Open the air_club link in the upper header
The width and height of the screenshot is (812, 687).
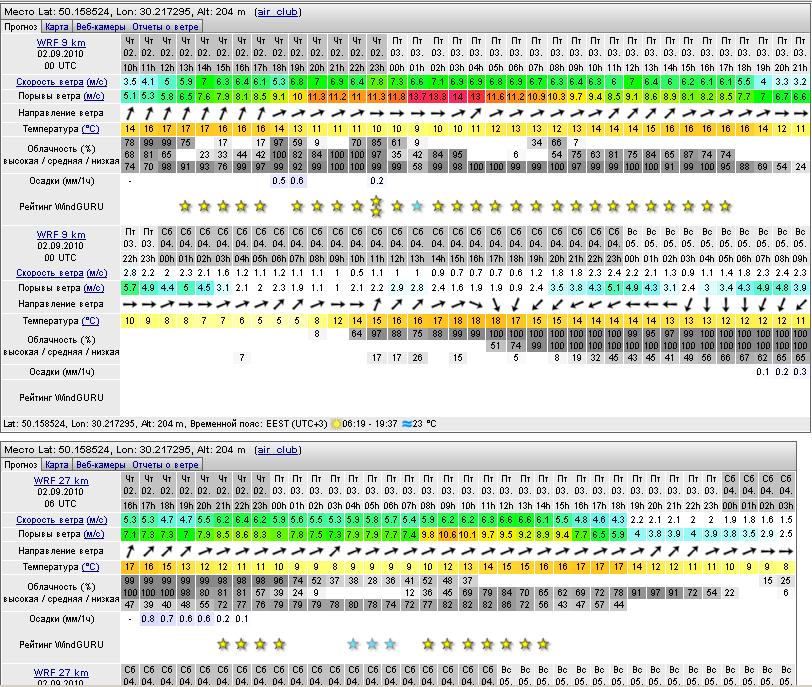point(279,11)
